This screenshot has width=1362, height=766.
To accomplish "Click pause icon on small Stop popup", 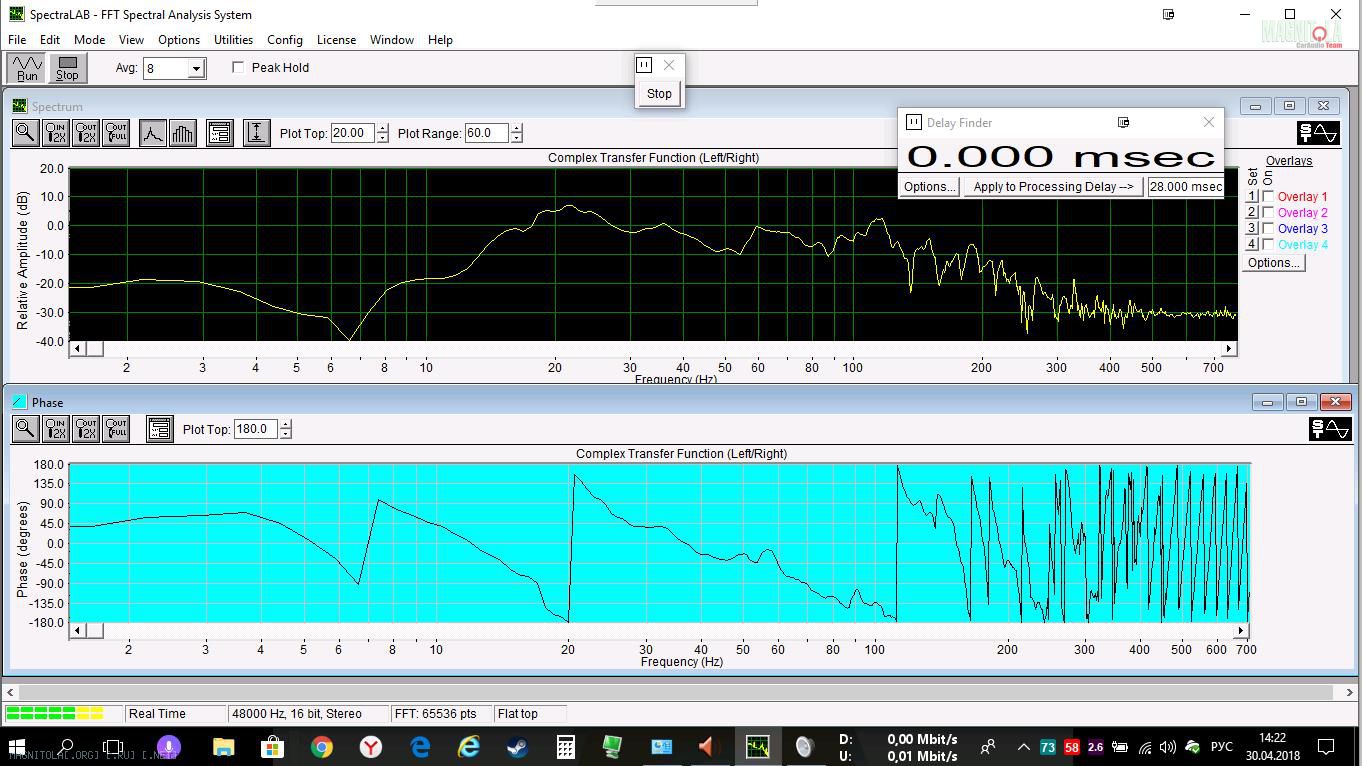I will tap(644, 65).
